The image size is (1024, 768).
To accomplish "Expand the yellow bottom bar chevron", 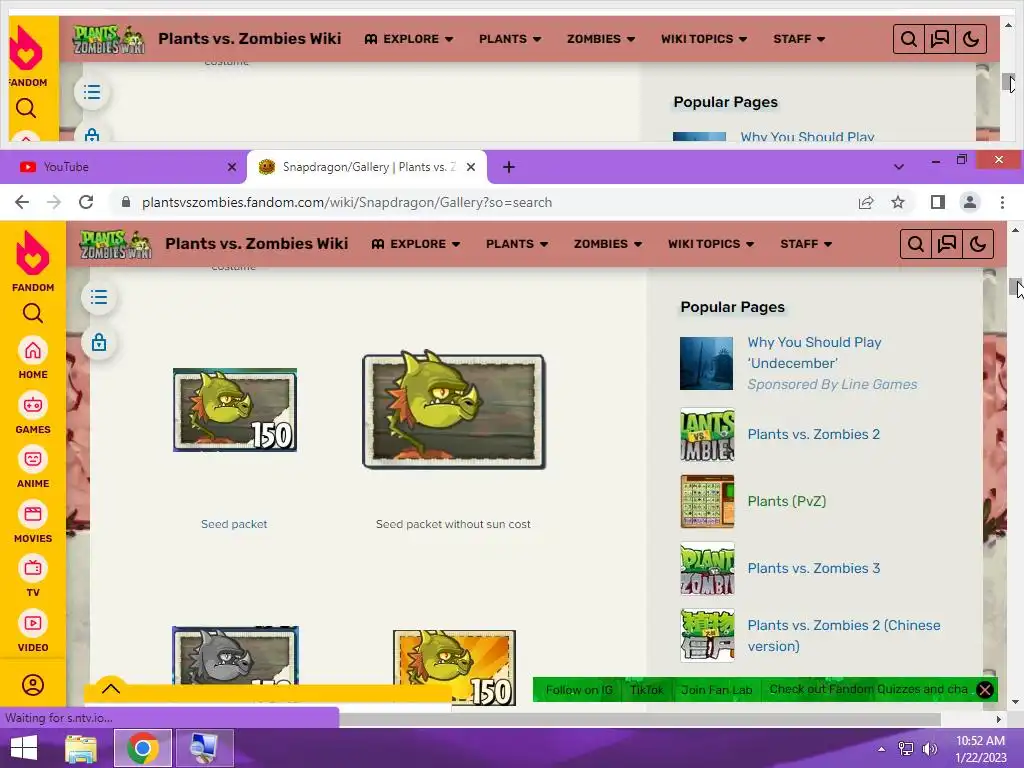I will tap(111, 689).
